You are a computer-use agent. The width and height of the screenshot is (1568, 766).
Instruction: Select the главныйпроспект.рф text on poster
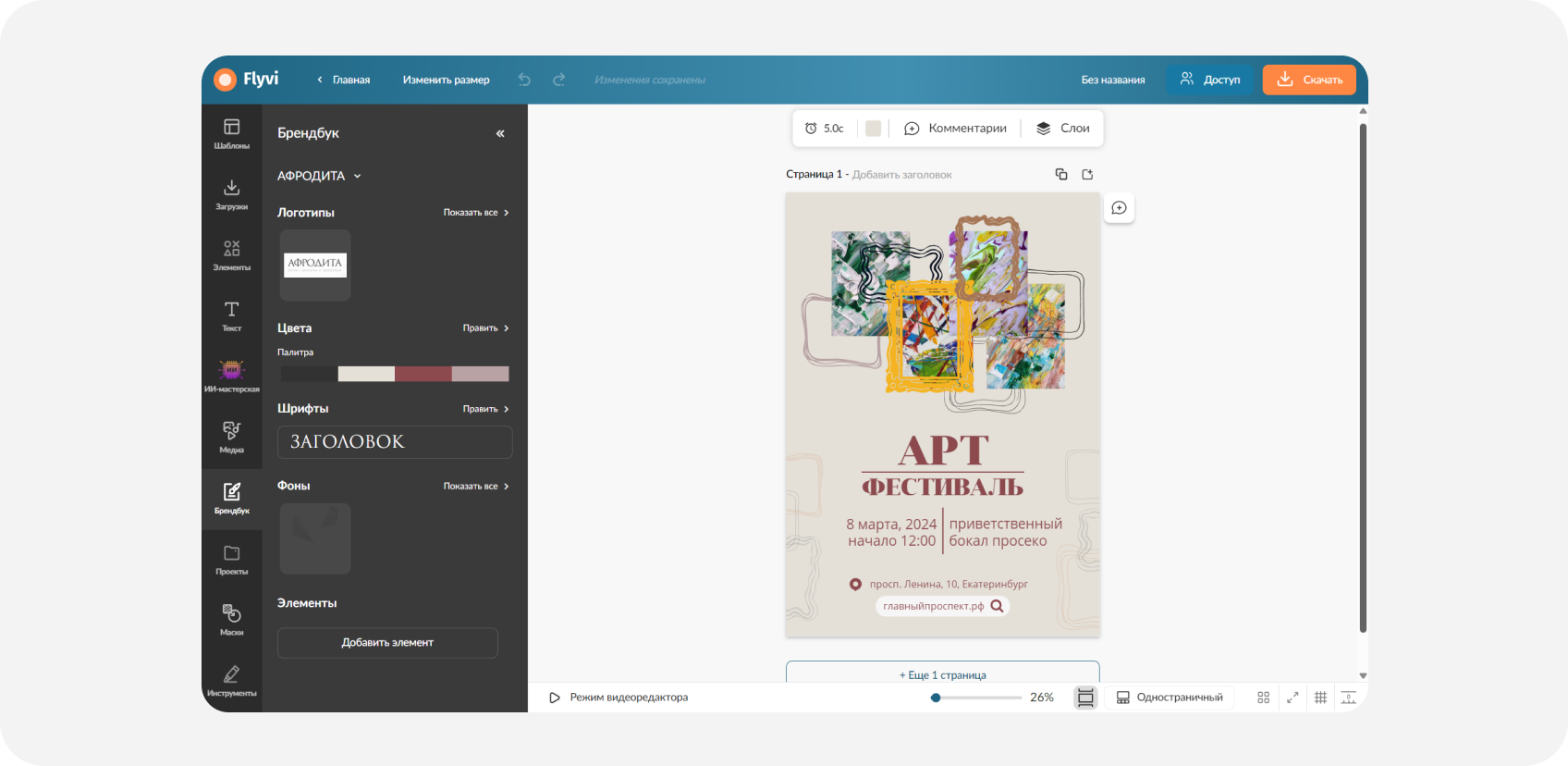pos(933,606)
